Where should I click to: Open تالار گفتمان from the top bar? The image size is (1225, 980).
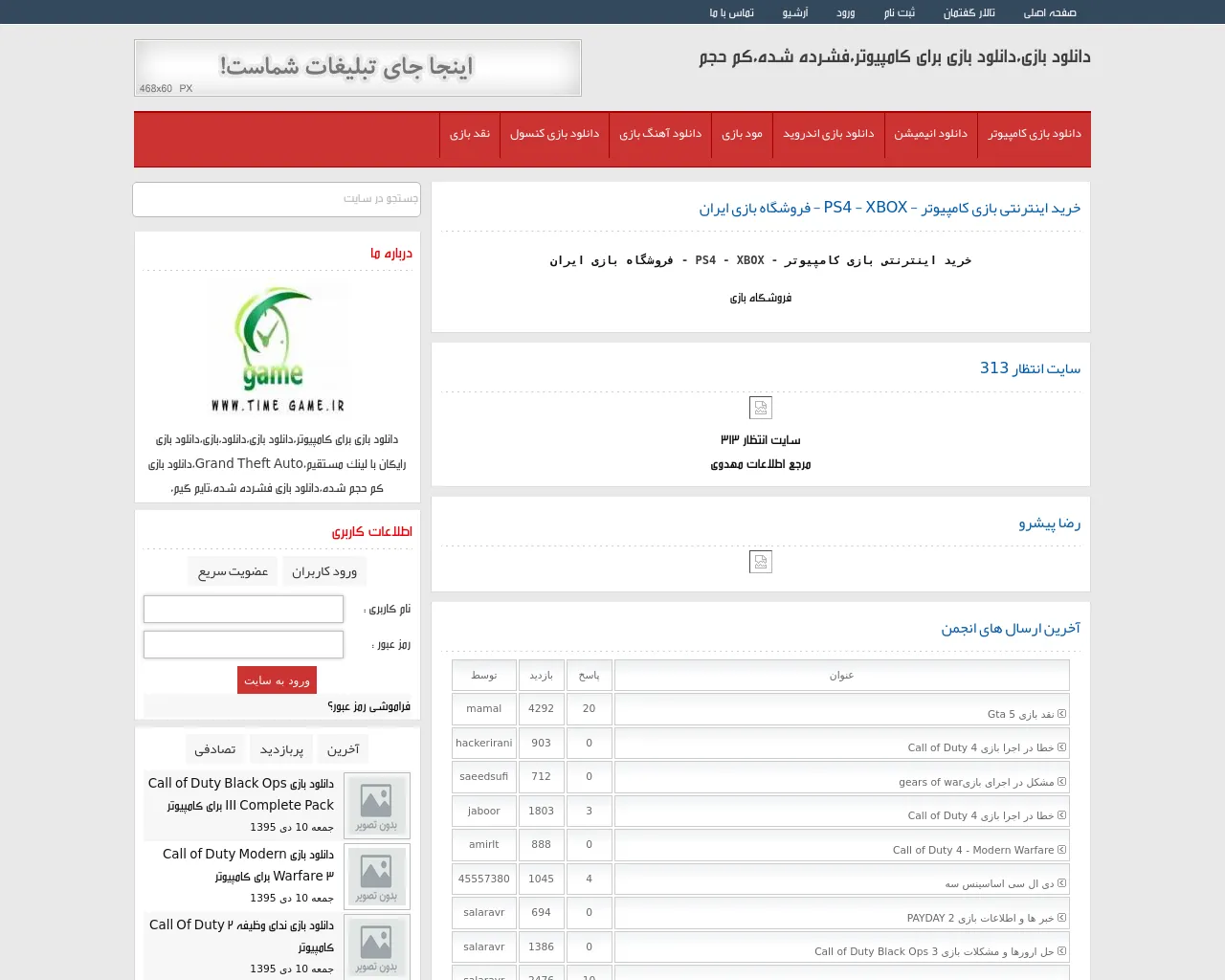click(969, 12)
